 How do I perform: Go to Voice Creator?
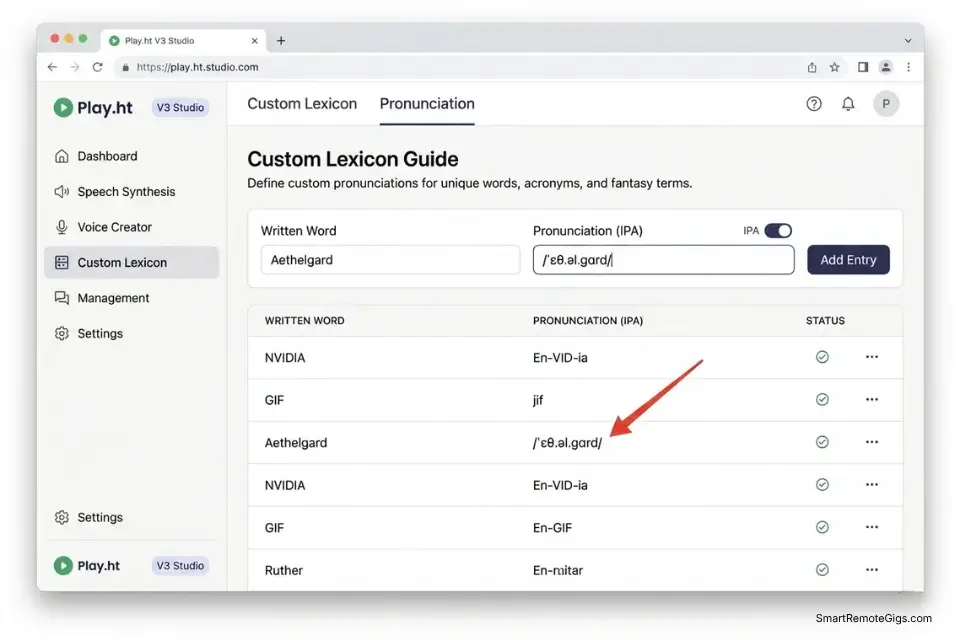pos(132,227)
